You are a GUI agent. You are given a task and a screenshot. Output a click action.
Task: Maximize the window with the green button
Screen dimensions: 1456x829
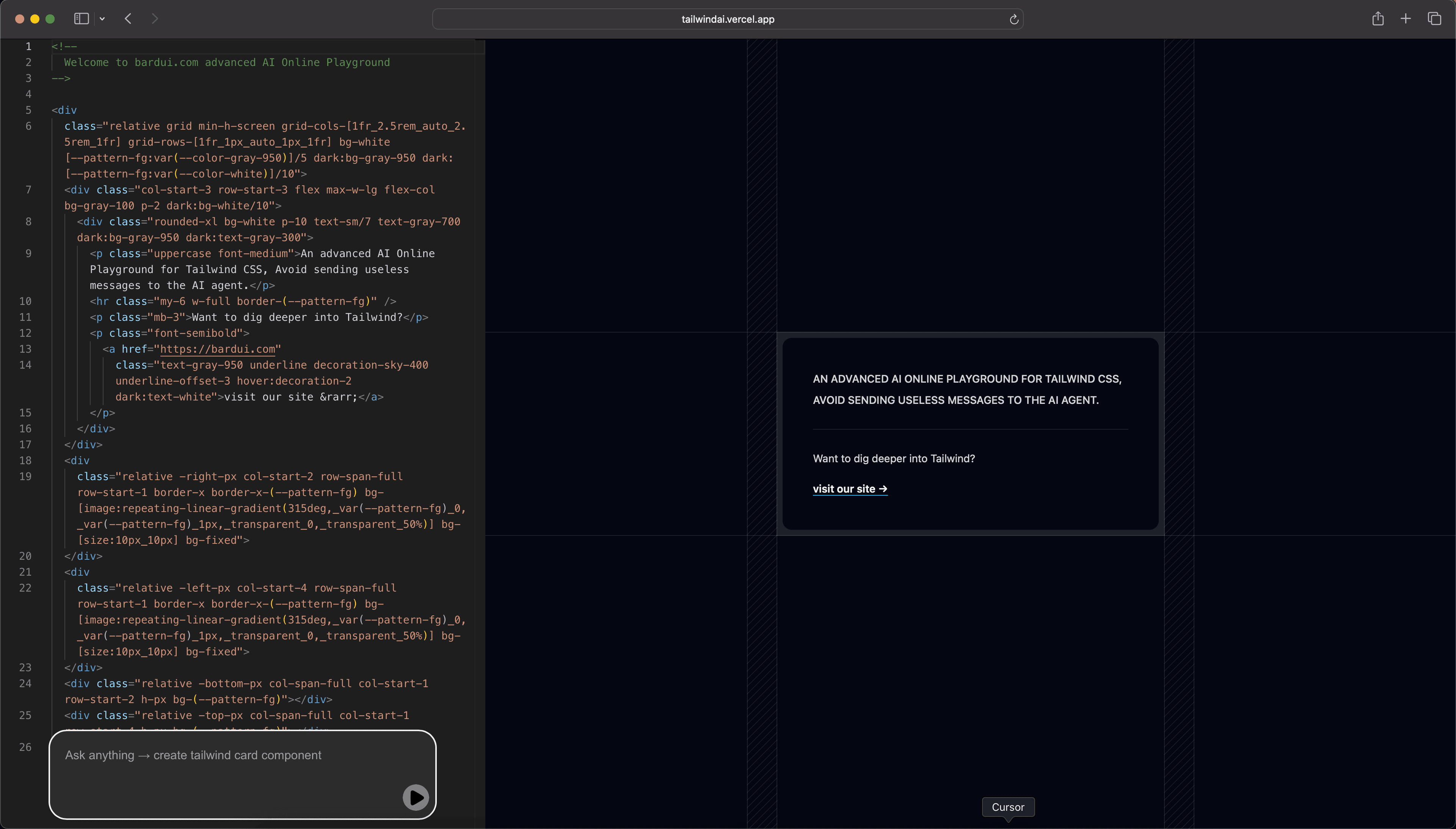pos(50,19)
